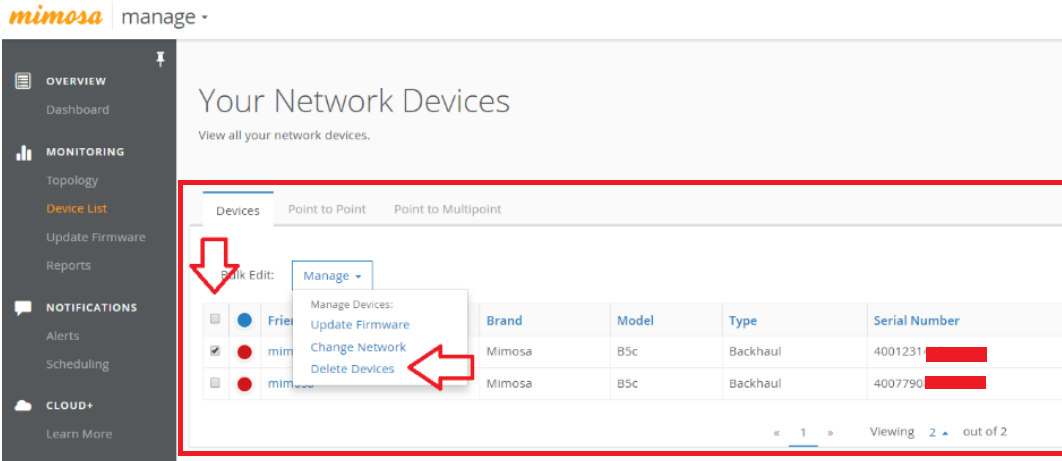The height and width of the screenshot is (461, 1062).
Task: Click the Overview section icon
Action: click(x=22, y=81)
